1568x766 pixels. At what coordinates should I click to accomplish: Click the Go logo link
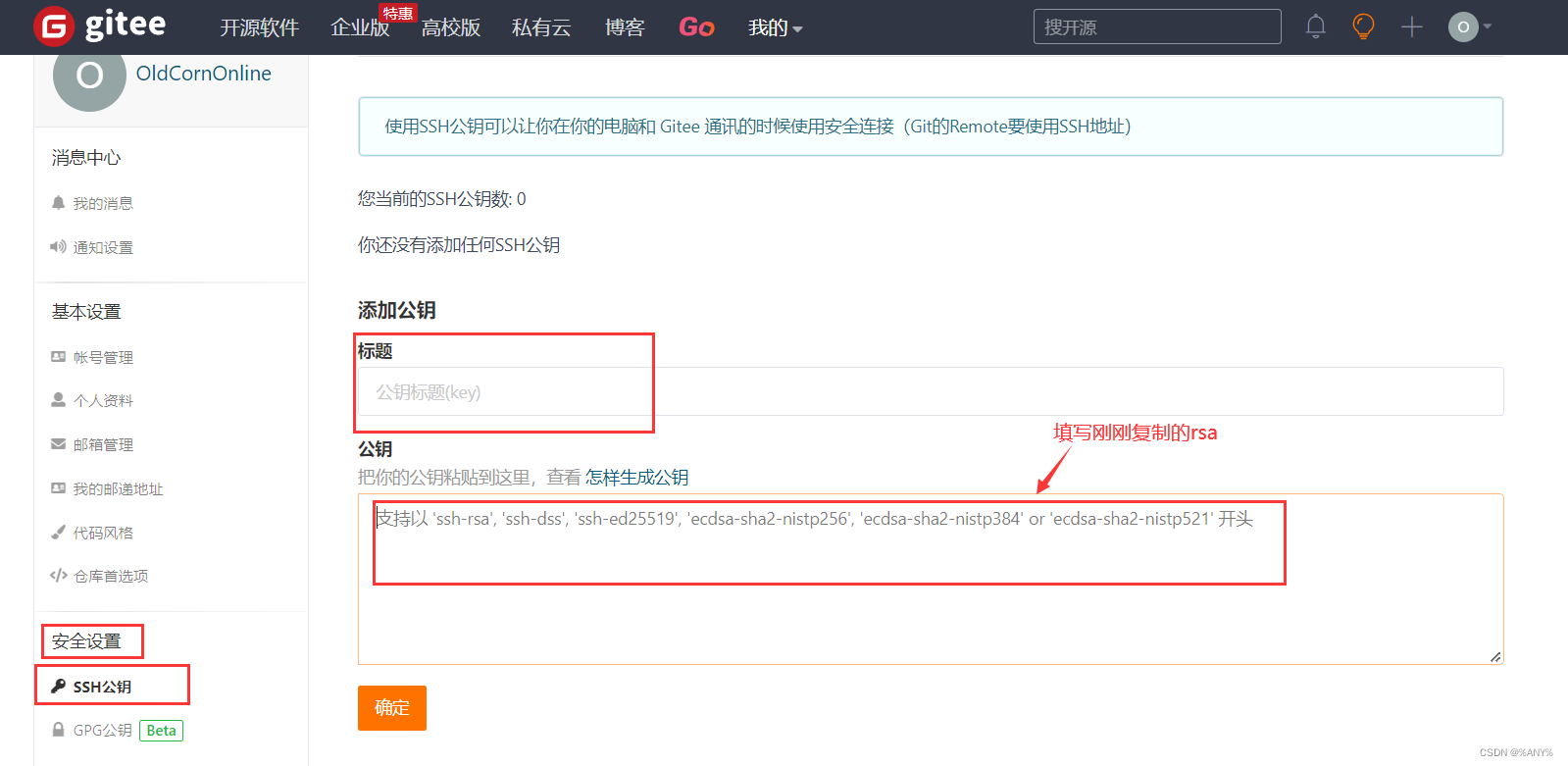(x=696, y=27)
